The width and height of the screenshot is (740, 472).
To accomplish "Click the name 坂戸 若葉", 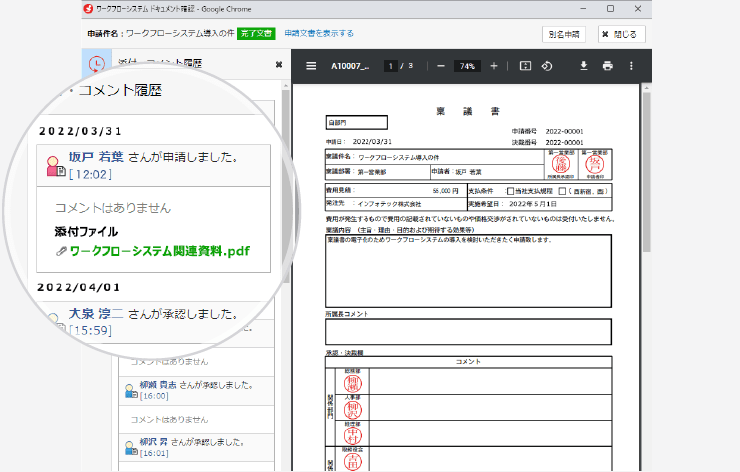I will pos(96,157).
